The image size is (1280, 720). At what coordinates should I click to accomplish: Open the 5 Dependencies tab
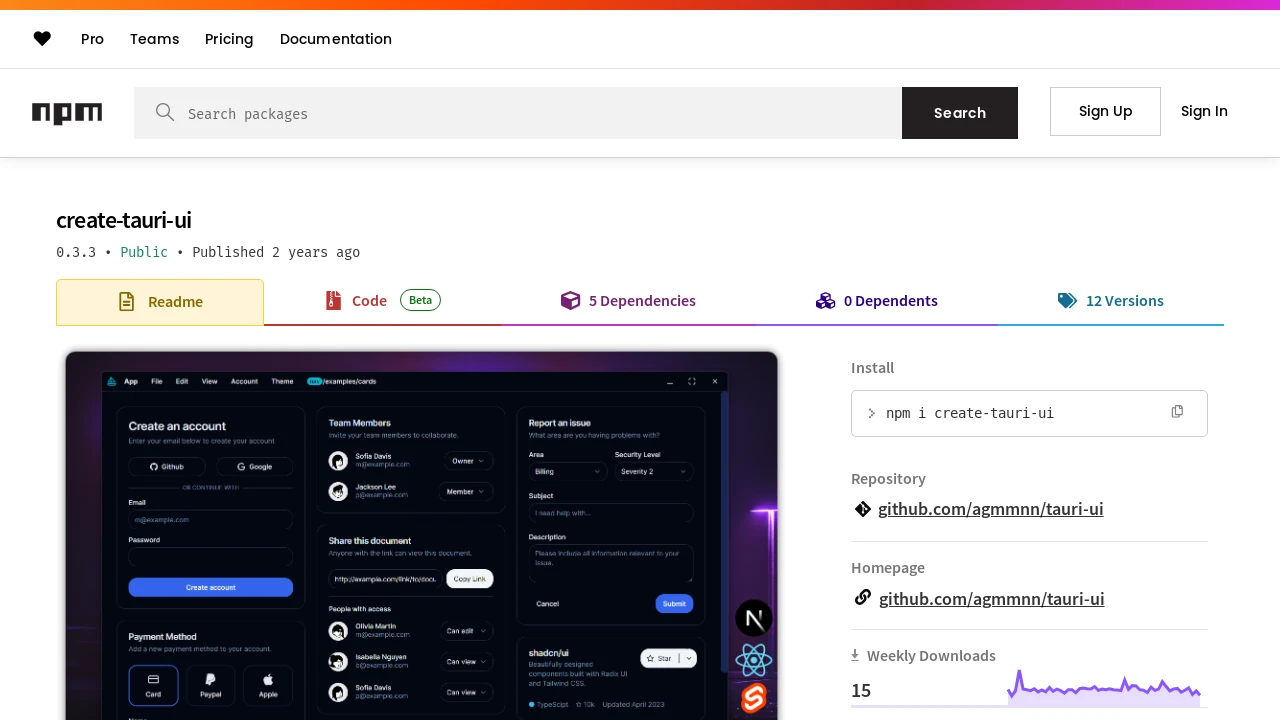(x=628, y=301)
